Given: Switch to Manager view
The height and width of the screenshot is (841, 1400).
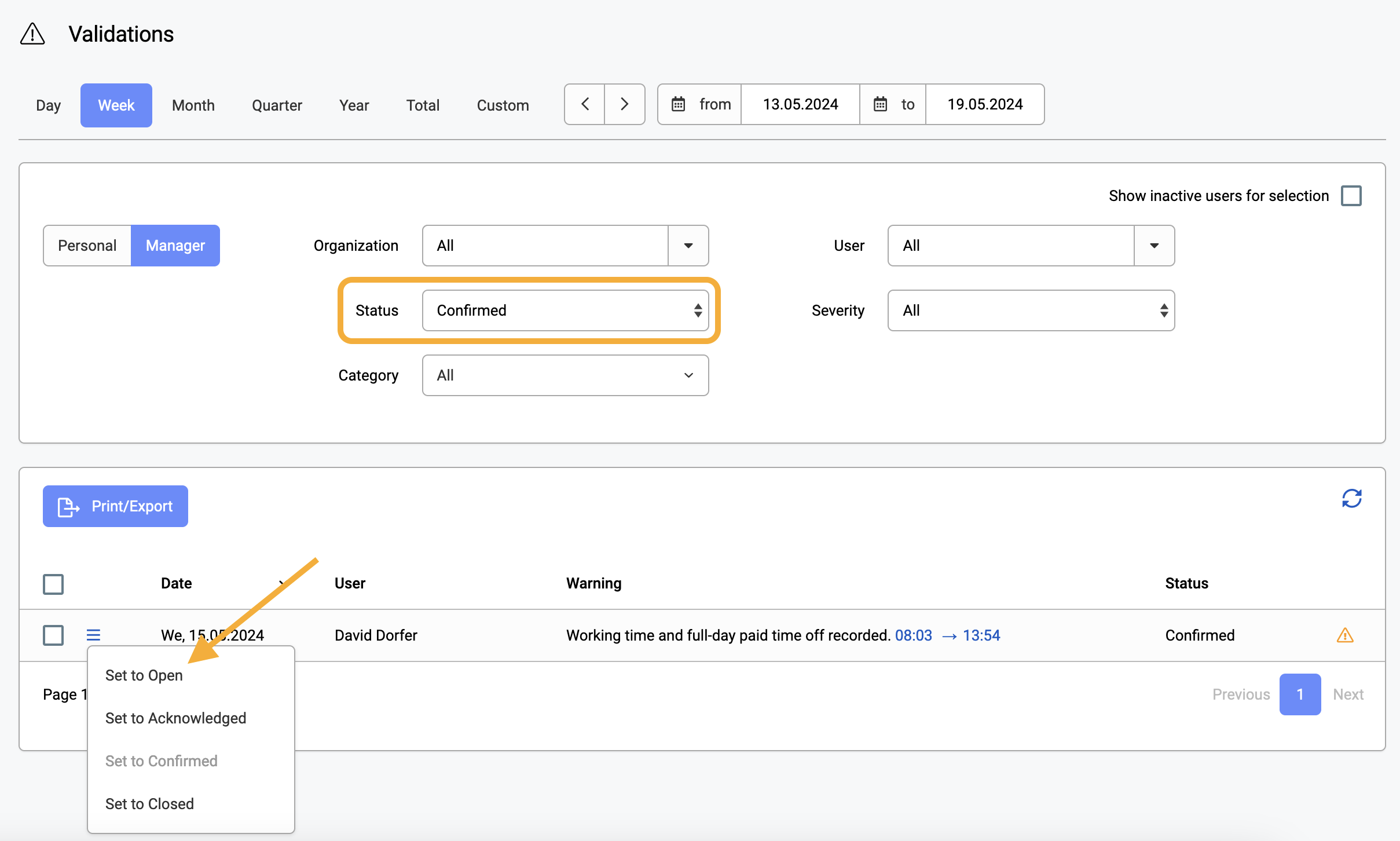Looking at the screenshot, I should click(175, 246).
